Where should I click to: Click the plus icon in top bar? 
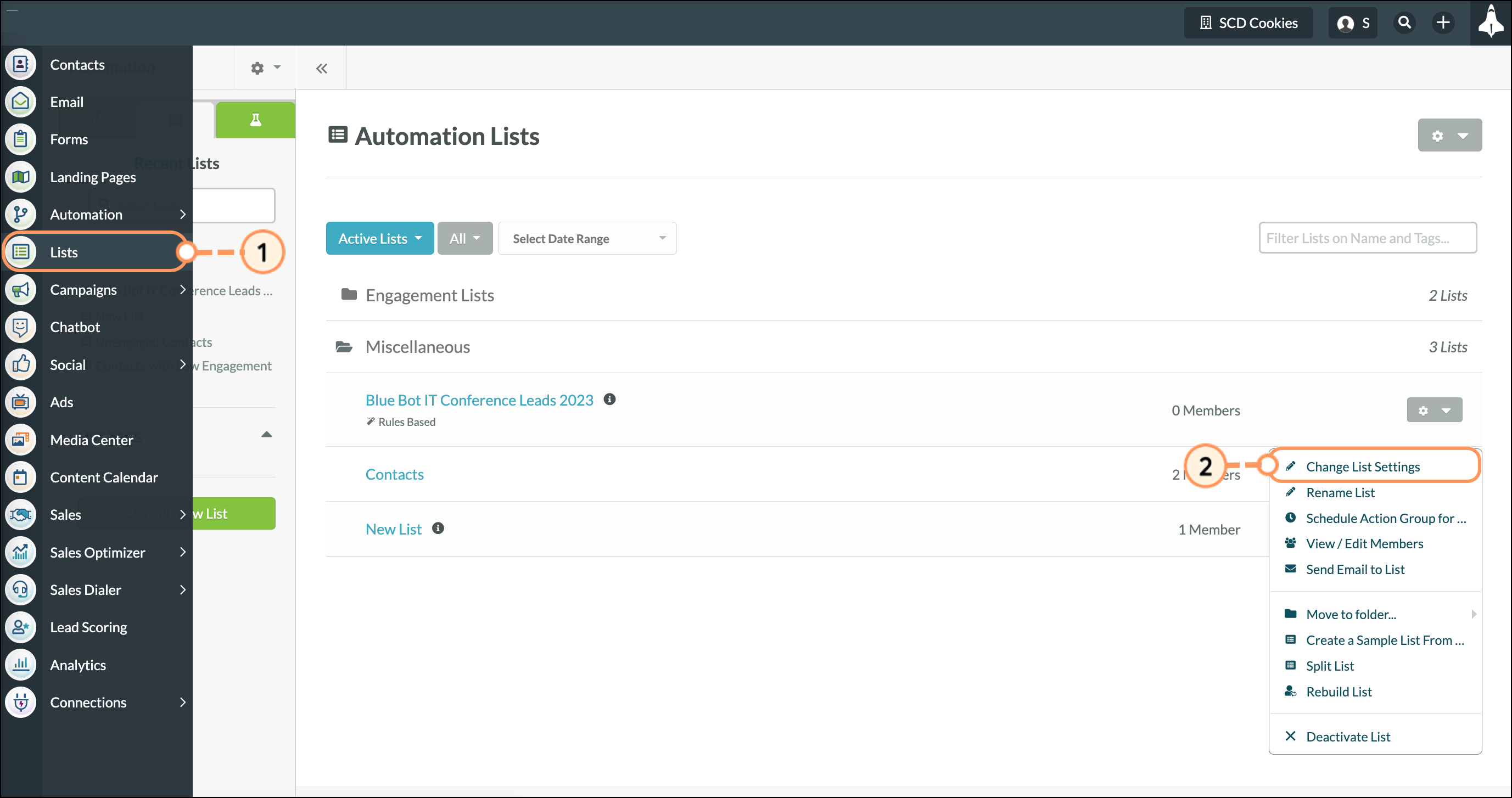[1443, 23]
